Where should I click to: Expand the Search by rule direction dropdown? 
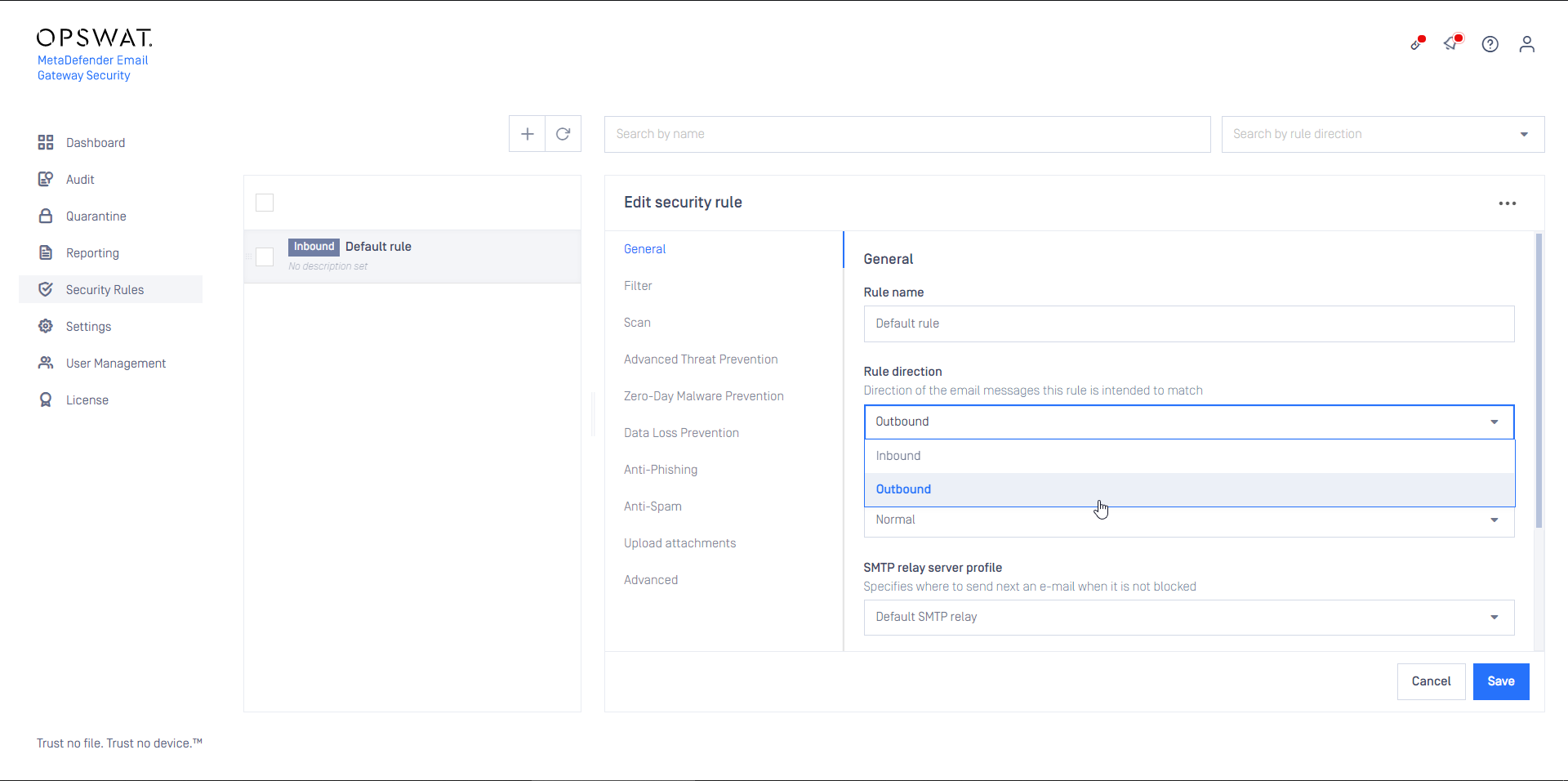point(1382,134)
